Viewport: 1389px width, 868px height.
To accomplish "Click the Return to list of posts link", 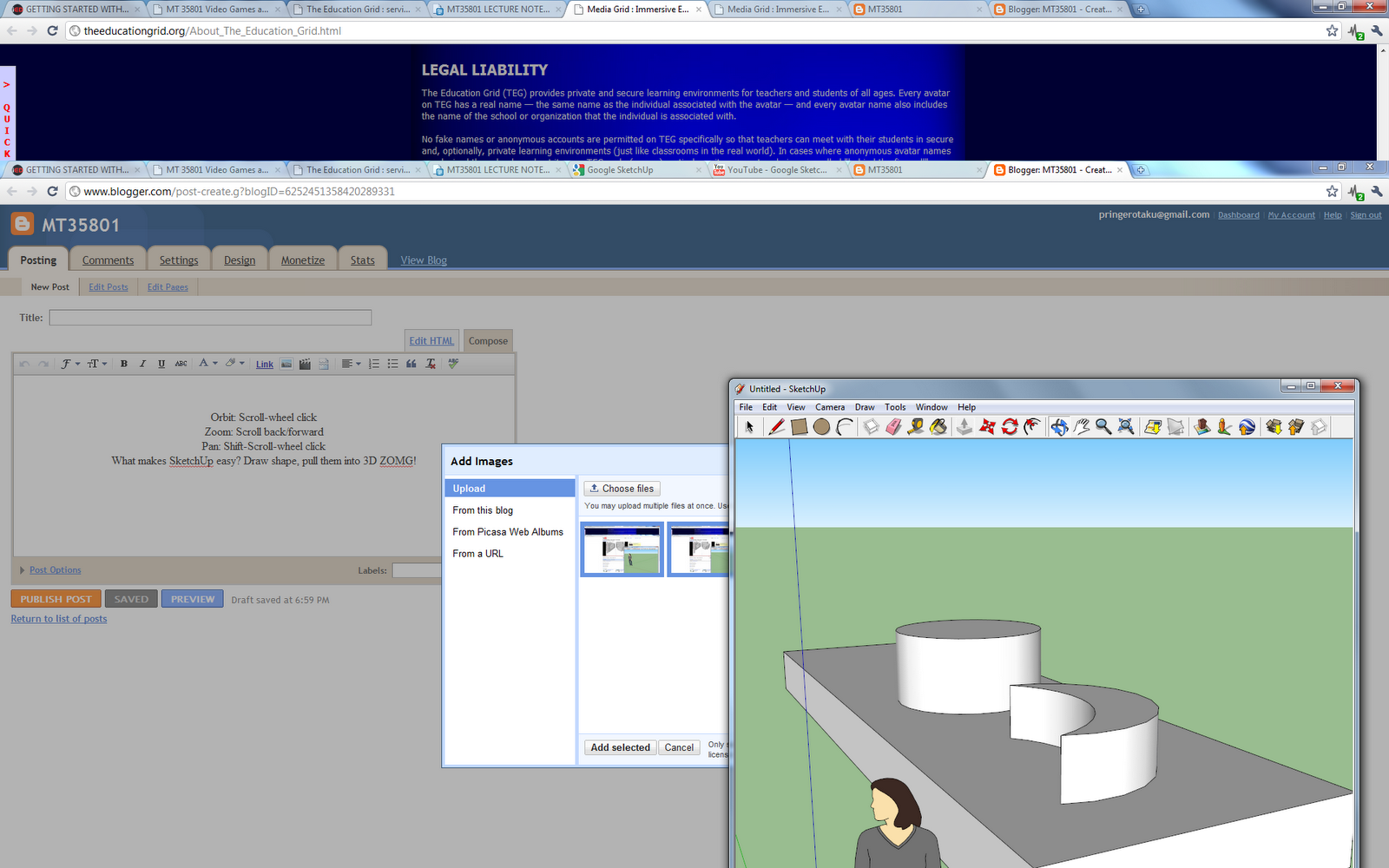I will (x=58, y=618).
